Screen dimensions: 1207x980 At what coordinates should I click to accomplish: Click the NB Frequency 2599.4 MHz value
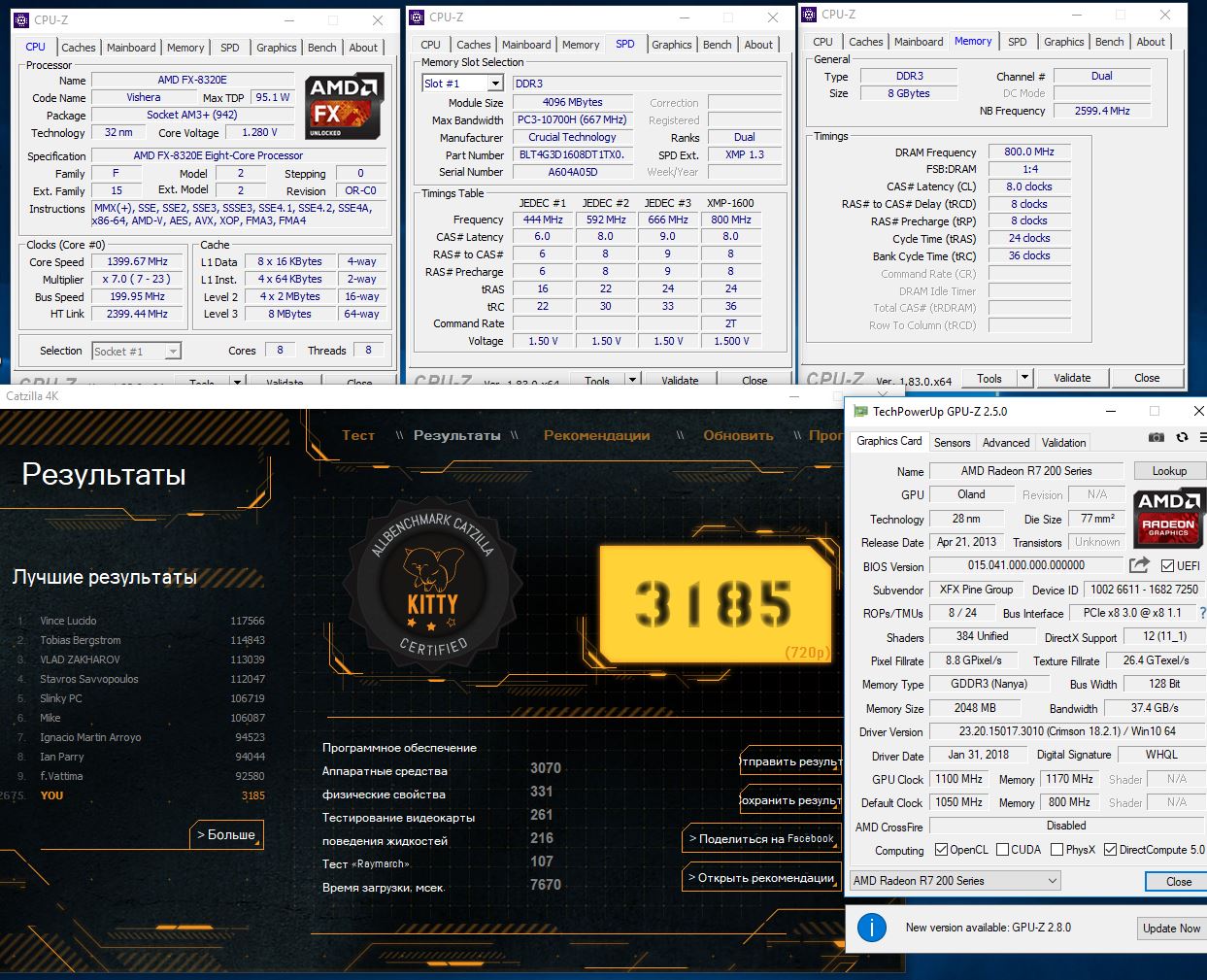[x=1102, y=112]
